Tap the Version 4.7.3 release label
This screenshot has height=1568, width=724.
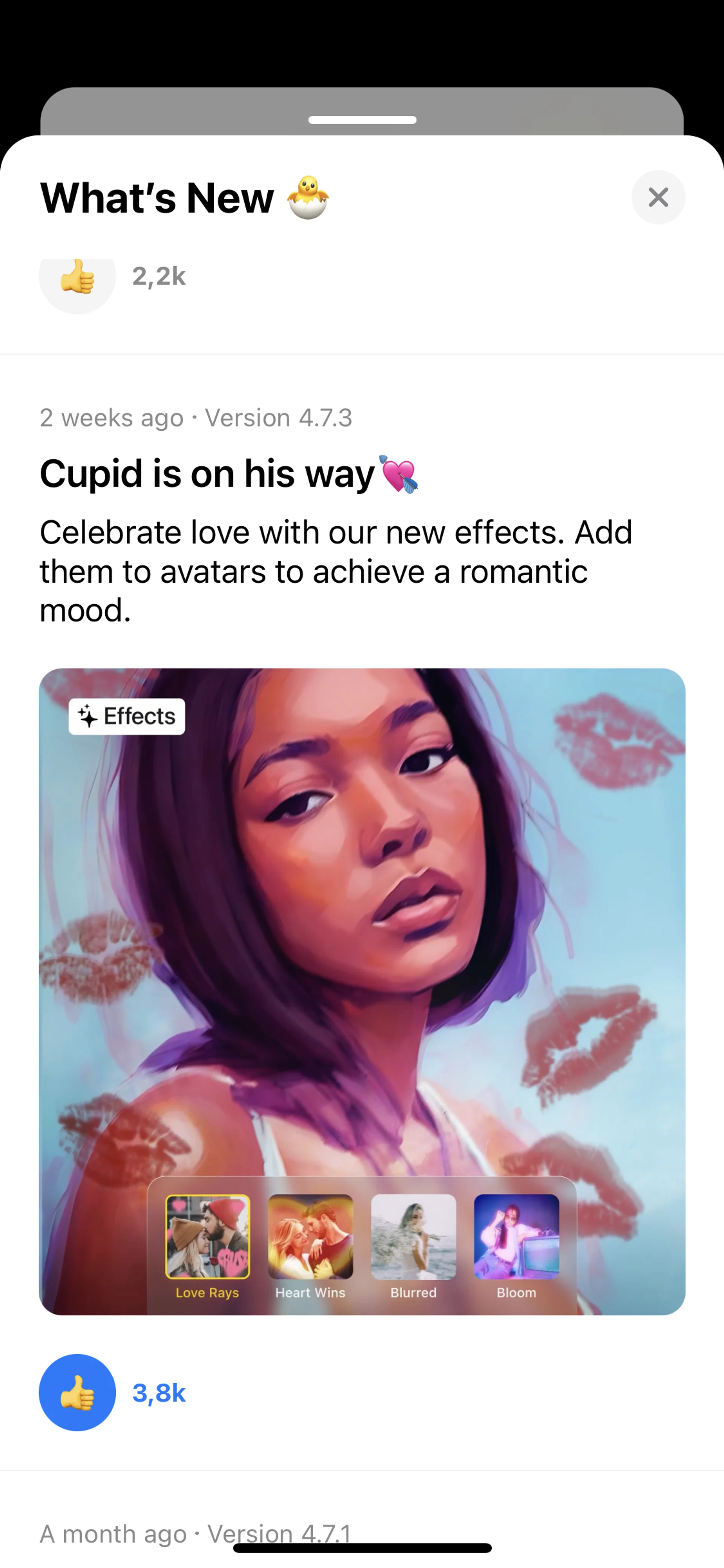pos(279,418)
